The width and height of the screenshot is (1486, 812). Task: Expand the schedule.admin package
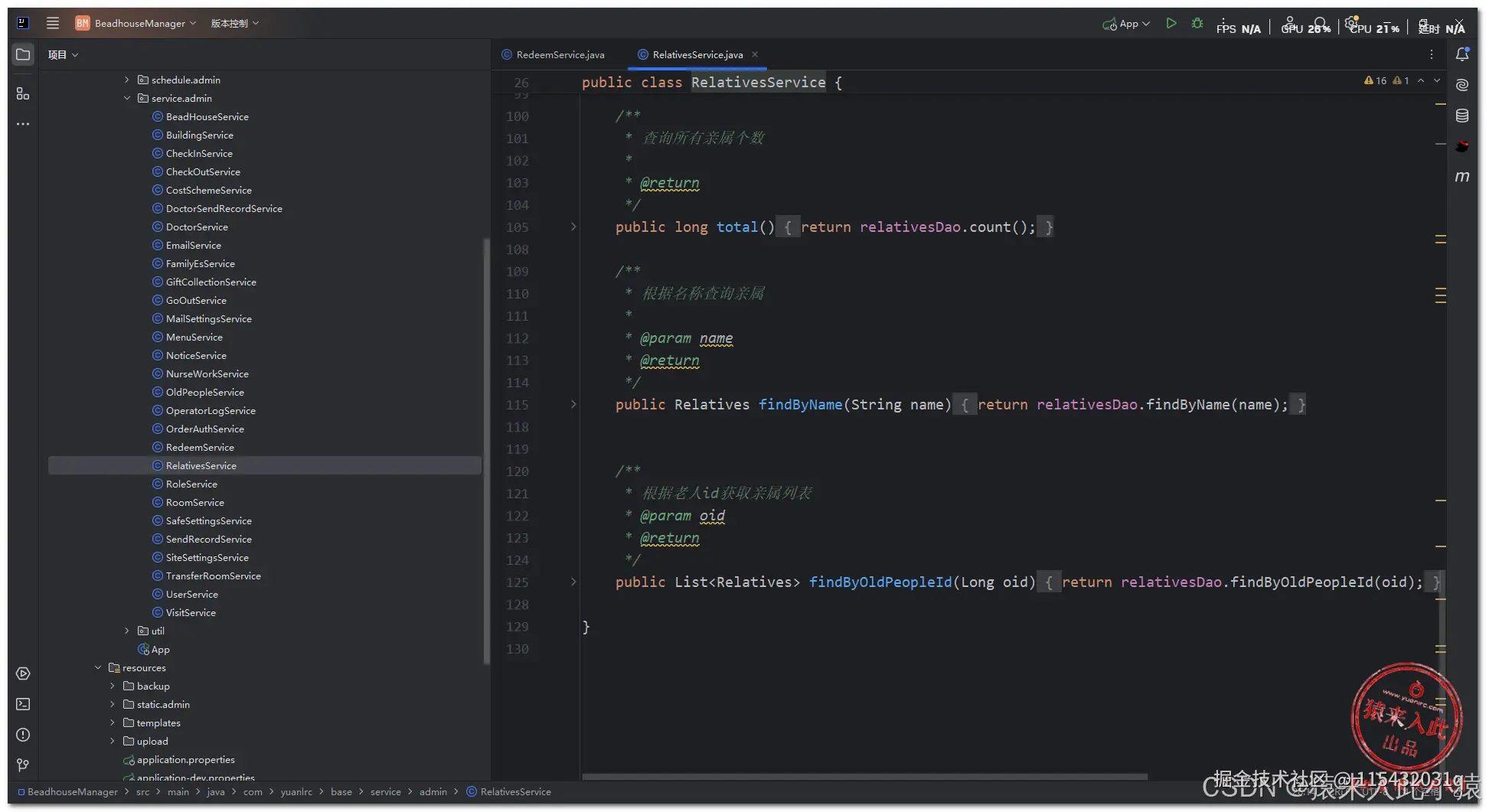point(127,80)
